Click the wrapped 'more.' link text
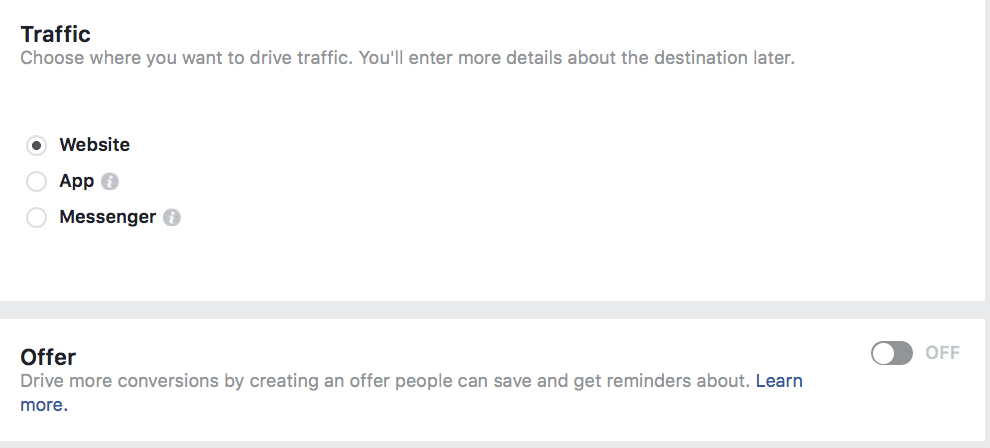The height and width of the screenshot is (448, 990). pyautogui.click(x=44, y=405)
